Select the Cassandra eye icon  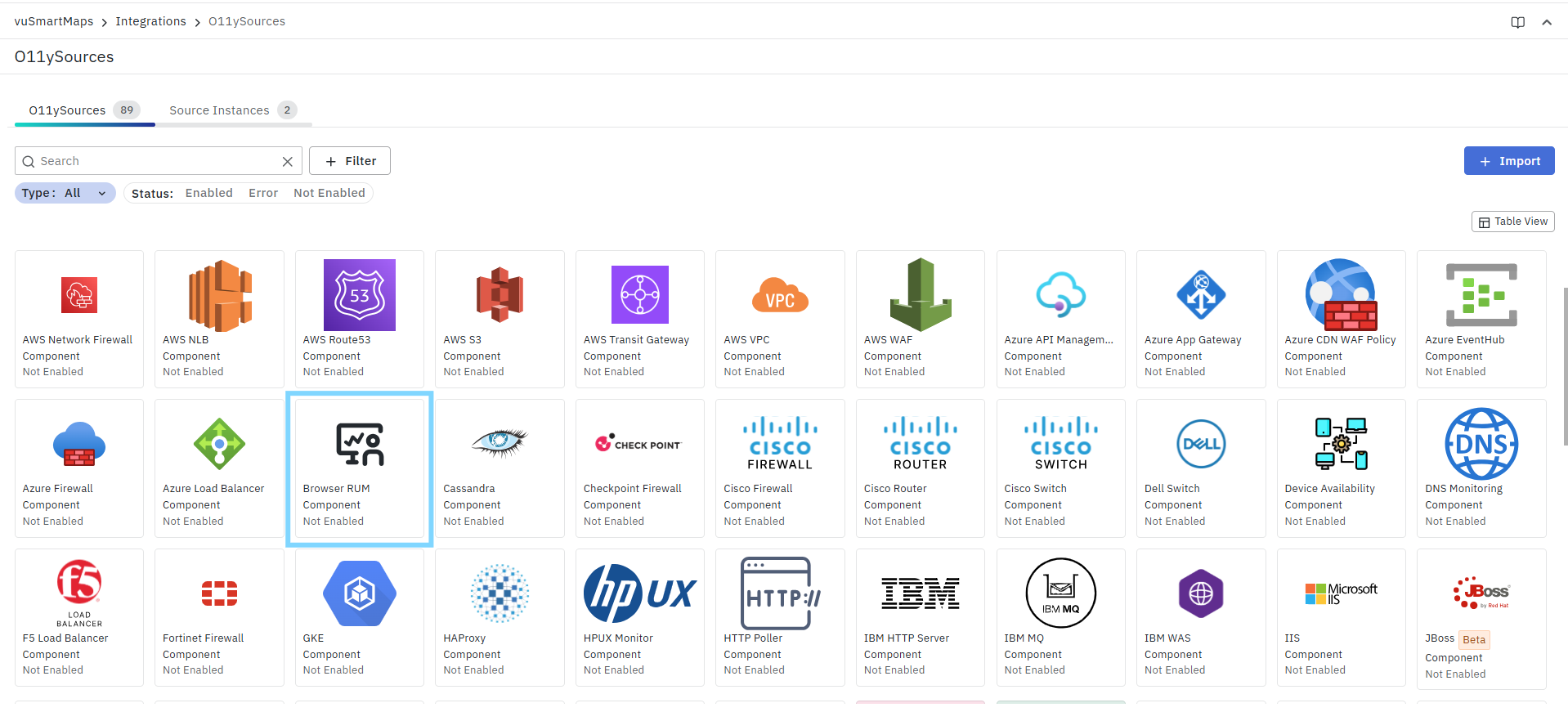[x=500, y=442]
